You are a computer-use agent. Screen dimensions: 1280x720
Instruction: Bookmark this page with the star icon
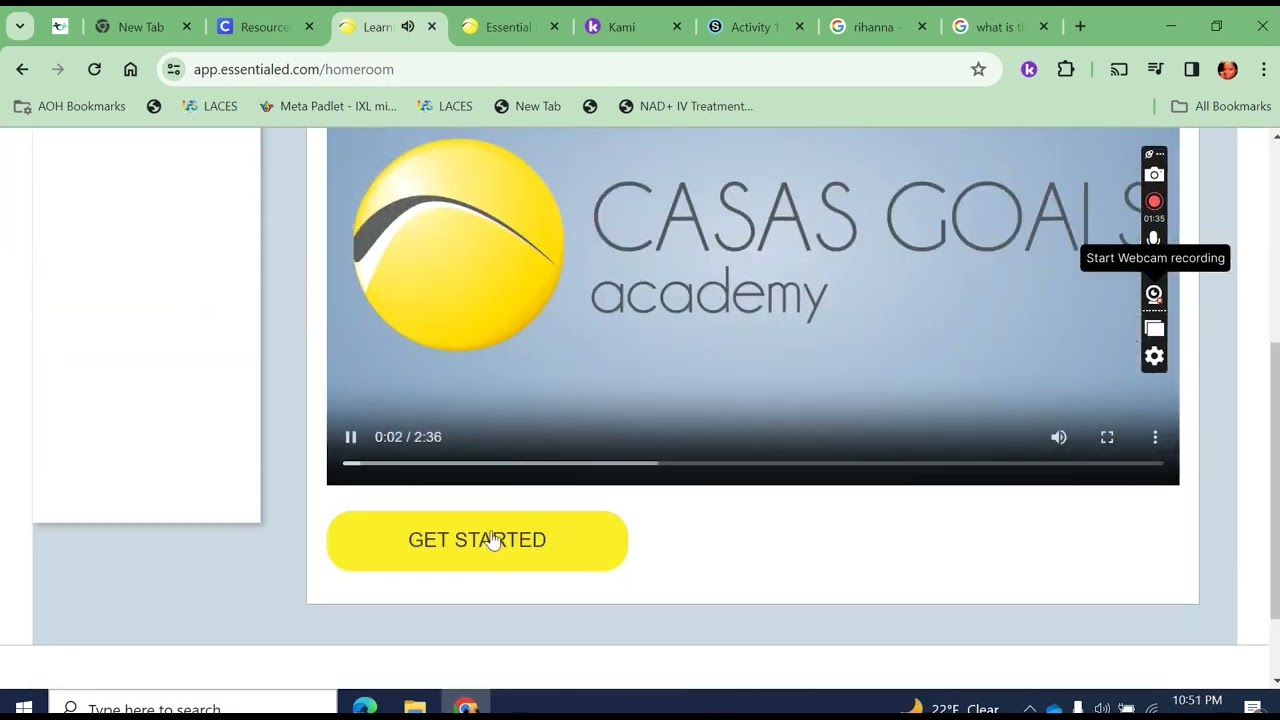tap(978, 69)
